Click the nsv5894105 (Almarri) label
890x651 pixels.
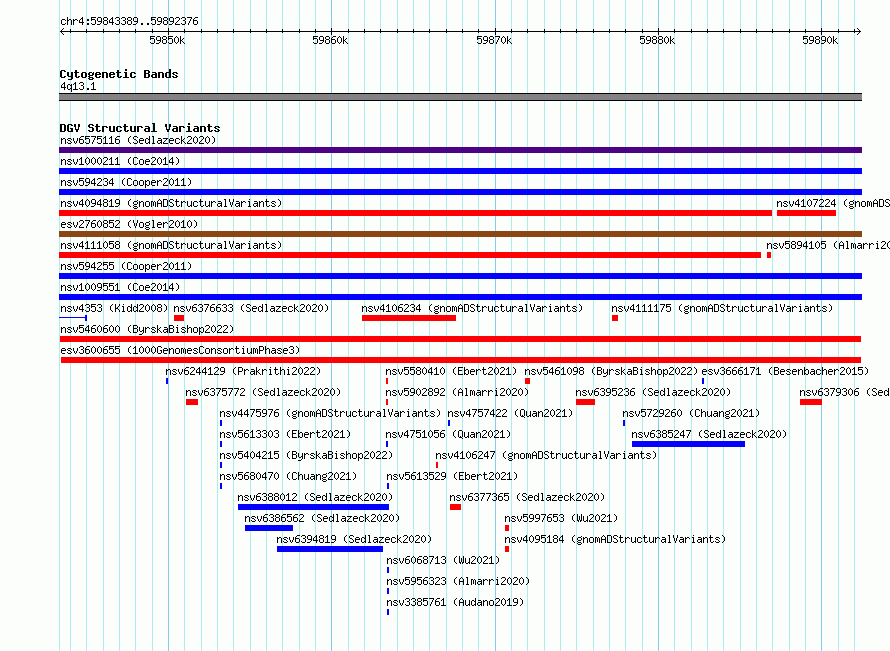[x=828, y=245]
